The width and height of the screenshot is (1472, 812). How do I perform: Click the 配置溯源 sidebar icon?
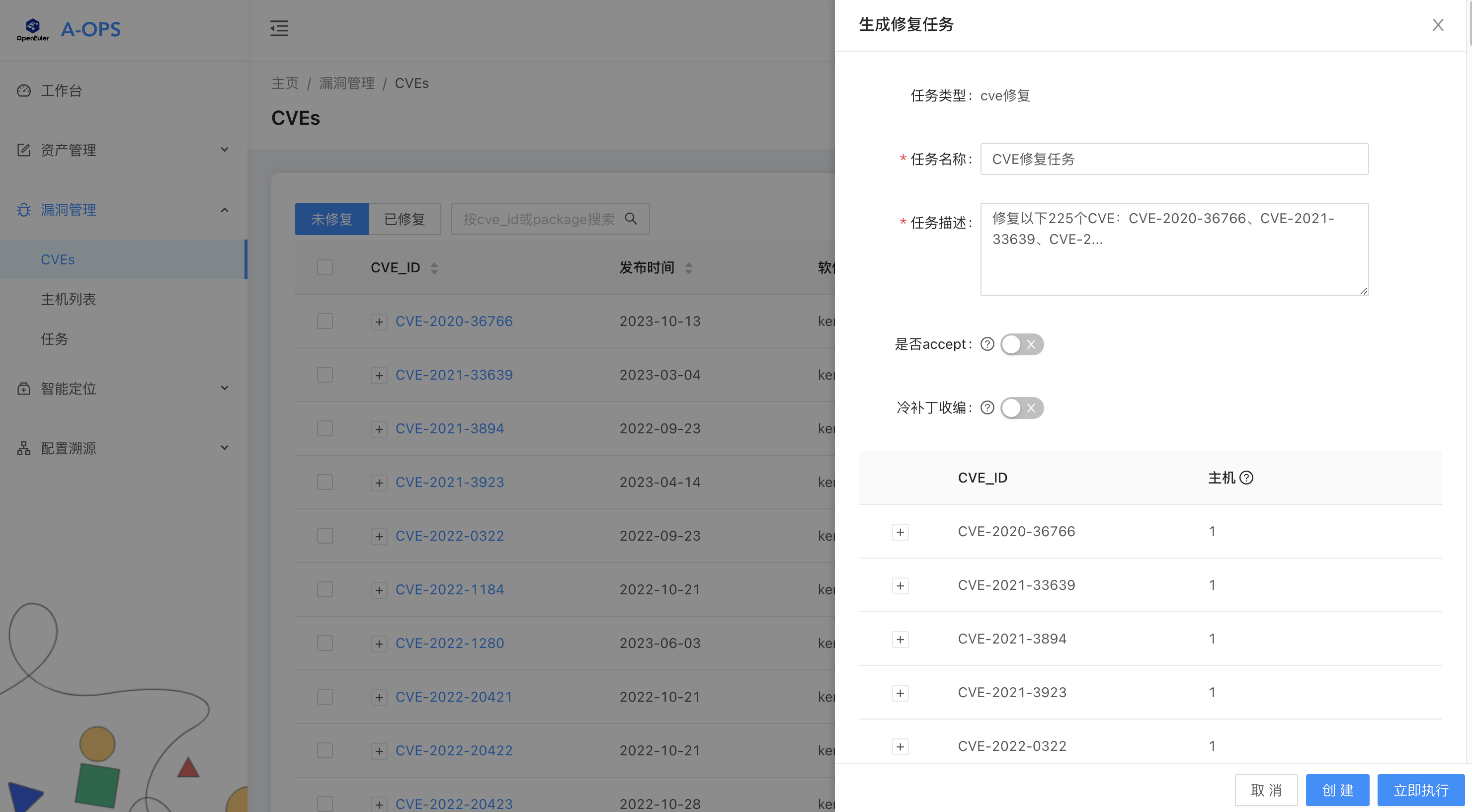click(23, 448)
